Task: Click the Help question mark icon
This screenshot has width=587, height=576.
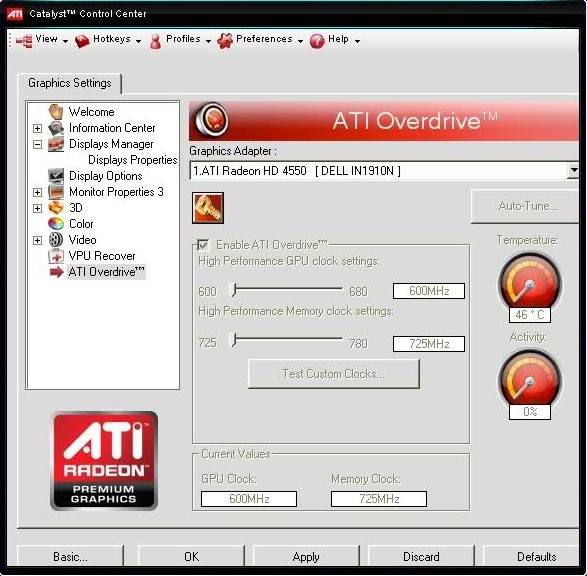Action: (317, 40)
